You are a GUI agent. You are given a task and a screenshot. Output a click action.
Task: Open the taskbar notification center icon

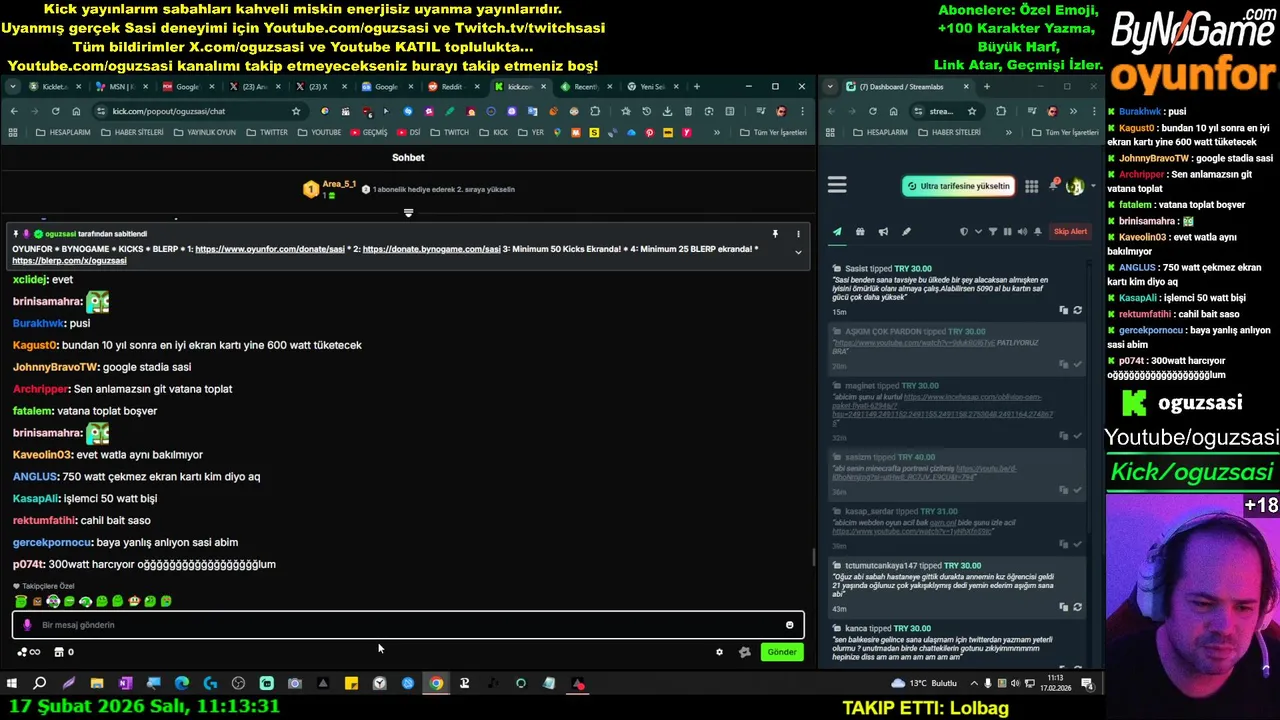coord(1087,684)
